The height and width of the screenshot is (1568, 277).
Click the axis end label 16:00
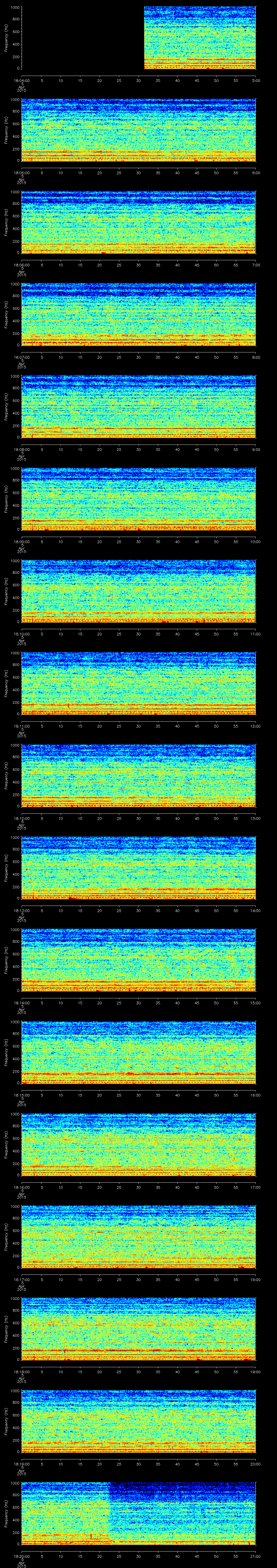tap(256, 1095)
